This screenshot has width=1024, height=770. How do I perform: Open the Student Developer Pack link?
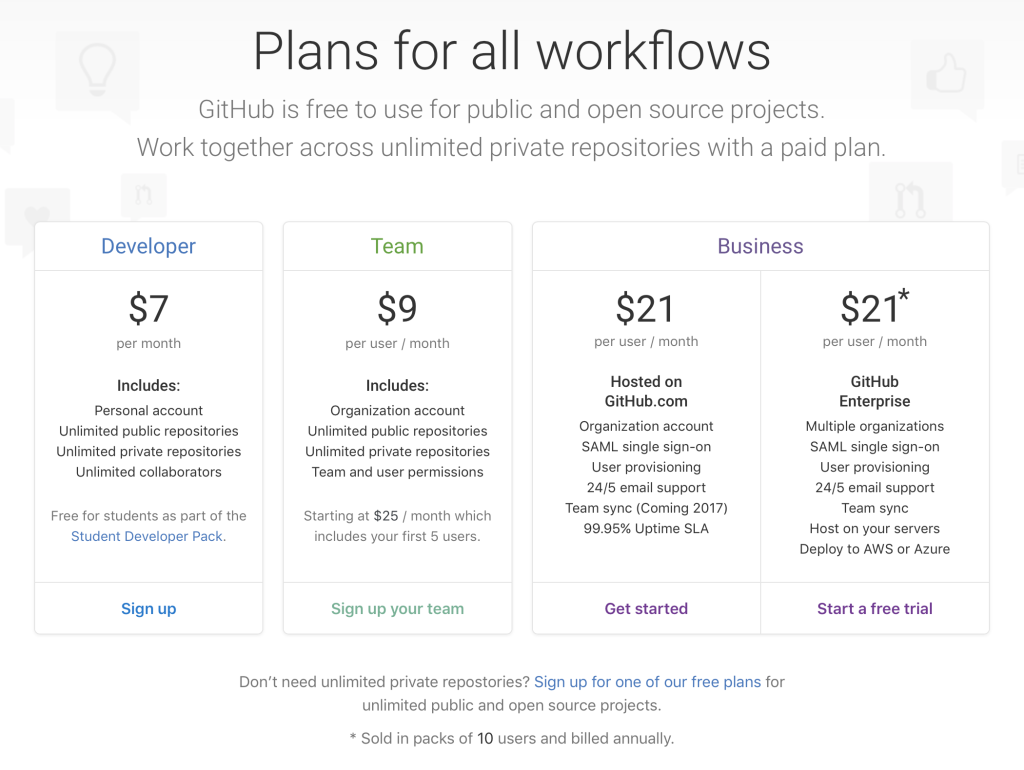tap(148, 536)
